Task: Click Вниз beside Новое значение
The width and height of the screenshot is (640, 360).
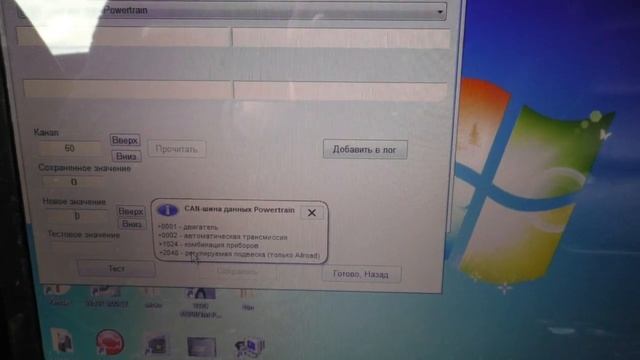Action: coord(132,224)
